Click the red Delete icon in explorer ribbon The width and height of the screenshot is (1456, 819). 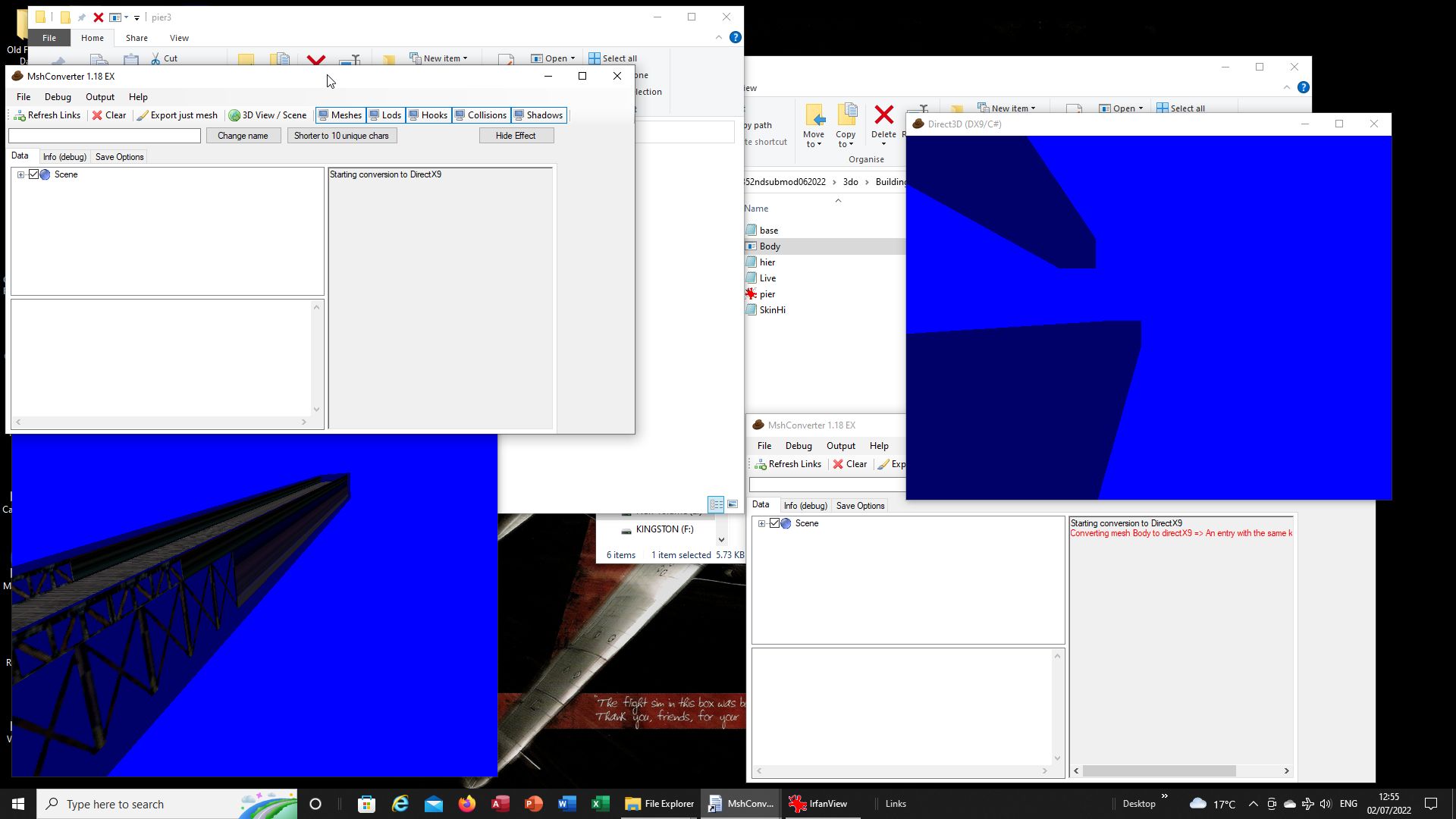click(x=883, y=116)
